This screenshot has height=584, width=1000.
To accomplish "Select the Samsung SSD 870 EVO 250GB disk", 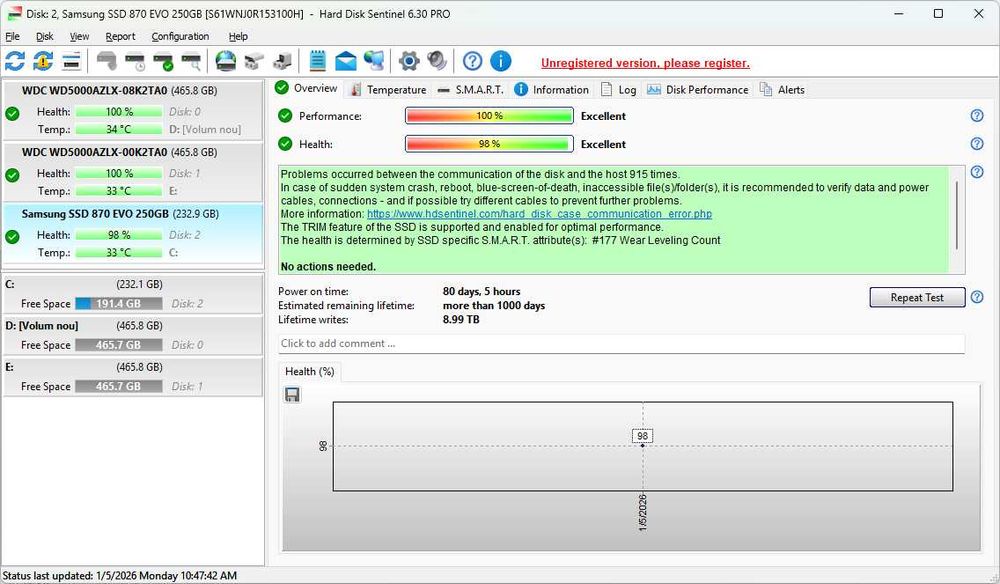I will click(x=133, y=233).
